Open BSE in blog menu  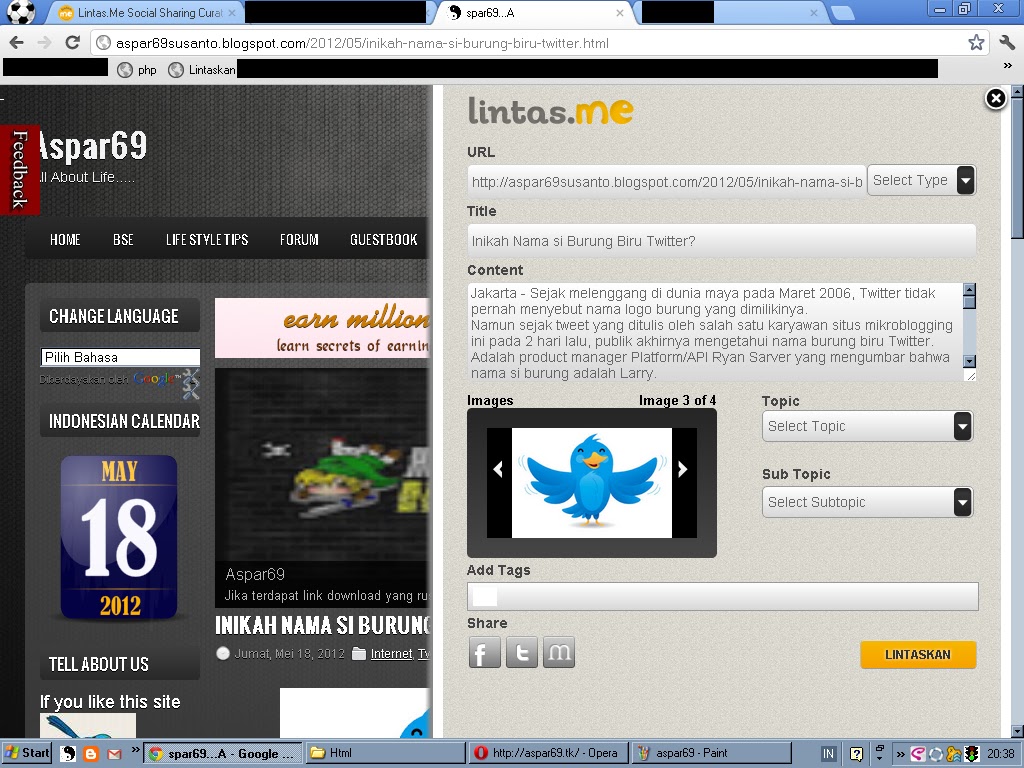tap(123, 240)
